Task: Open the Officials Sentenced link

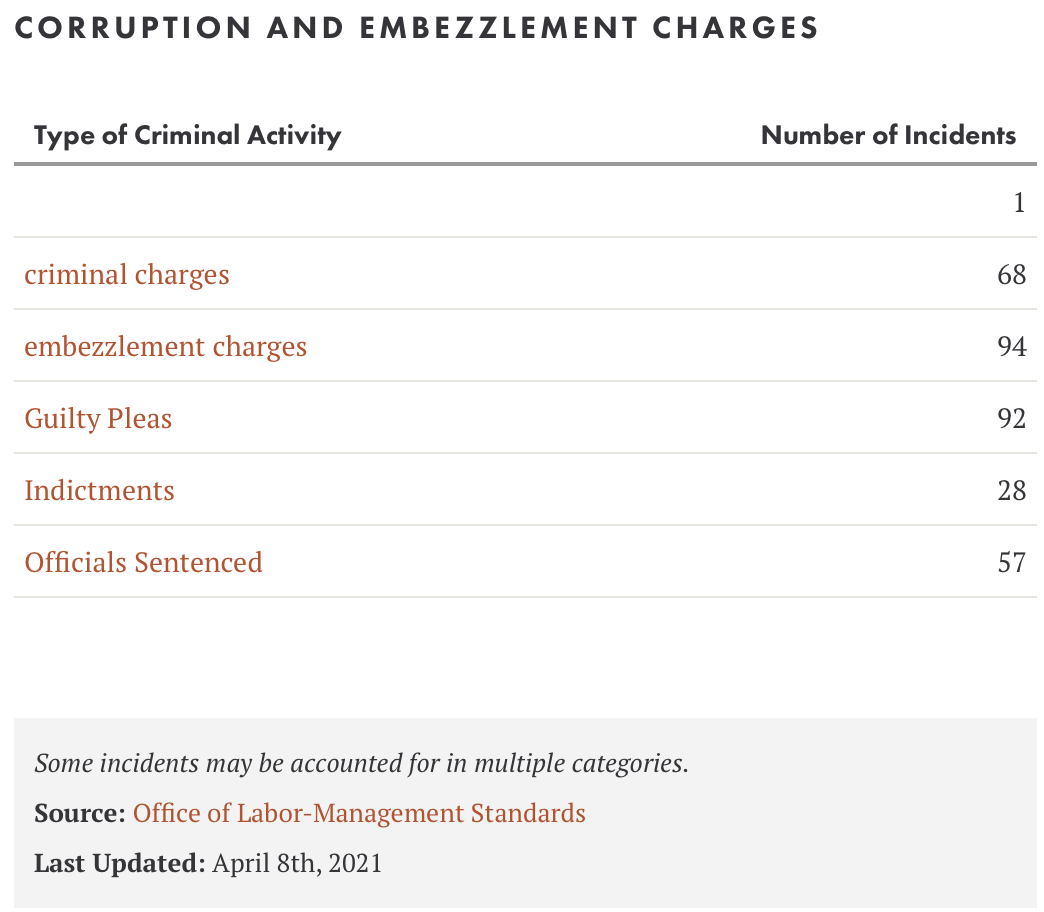Action: (143, 563)
